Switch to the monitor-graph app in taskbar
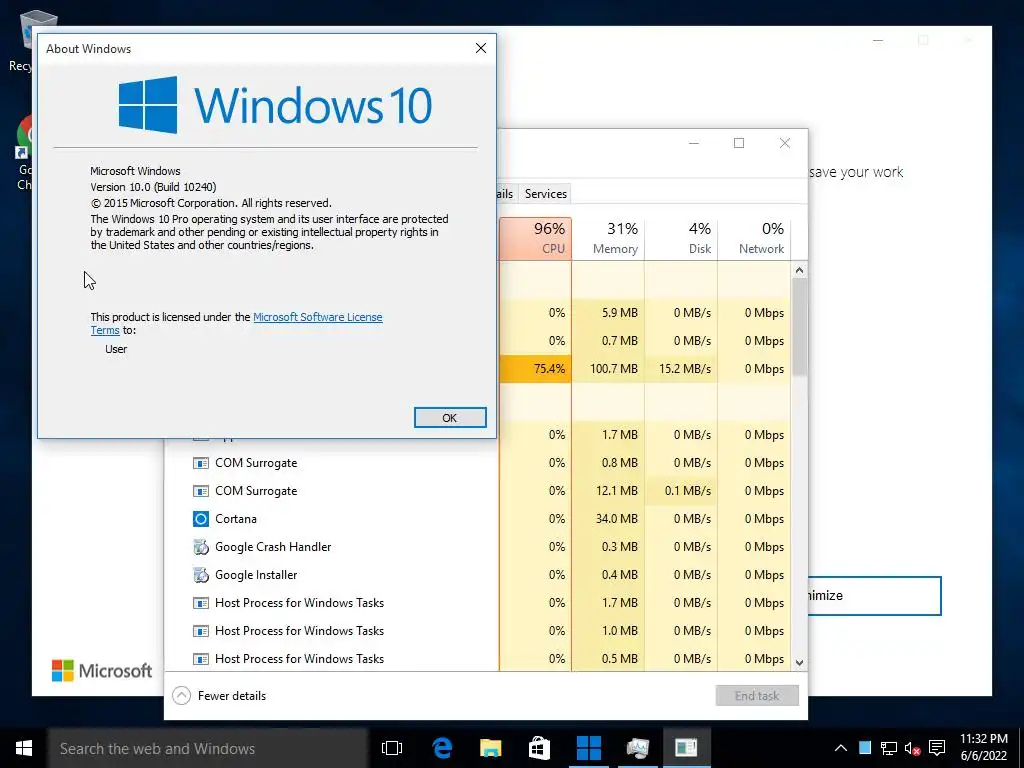 pos(637,748)
